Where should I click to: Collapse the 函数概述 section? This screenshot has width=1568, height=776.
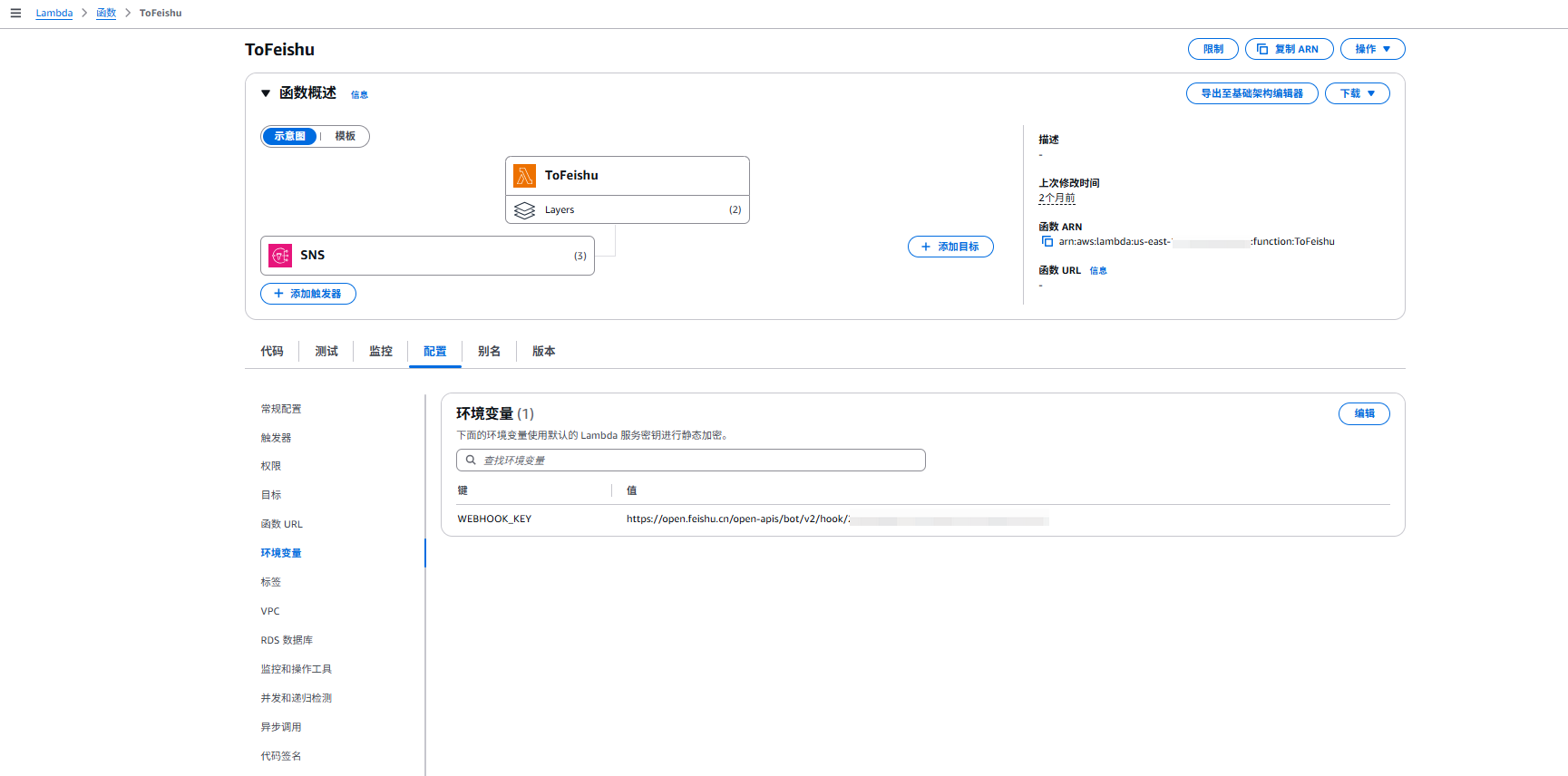tap(266, 93)
